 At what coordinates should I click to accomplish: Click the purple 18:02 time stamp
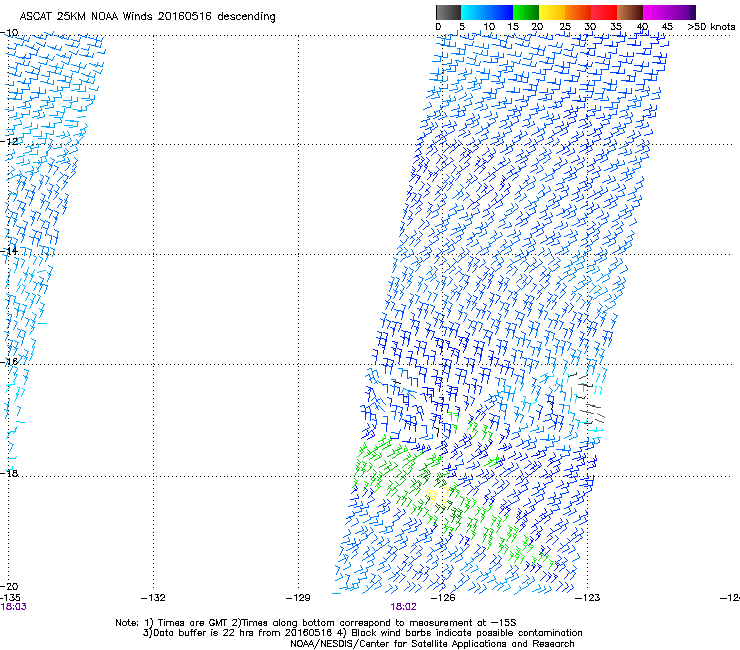[404, 607]
